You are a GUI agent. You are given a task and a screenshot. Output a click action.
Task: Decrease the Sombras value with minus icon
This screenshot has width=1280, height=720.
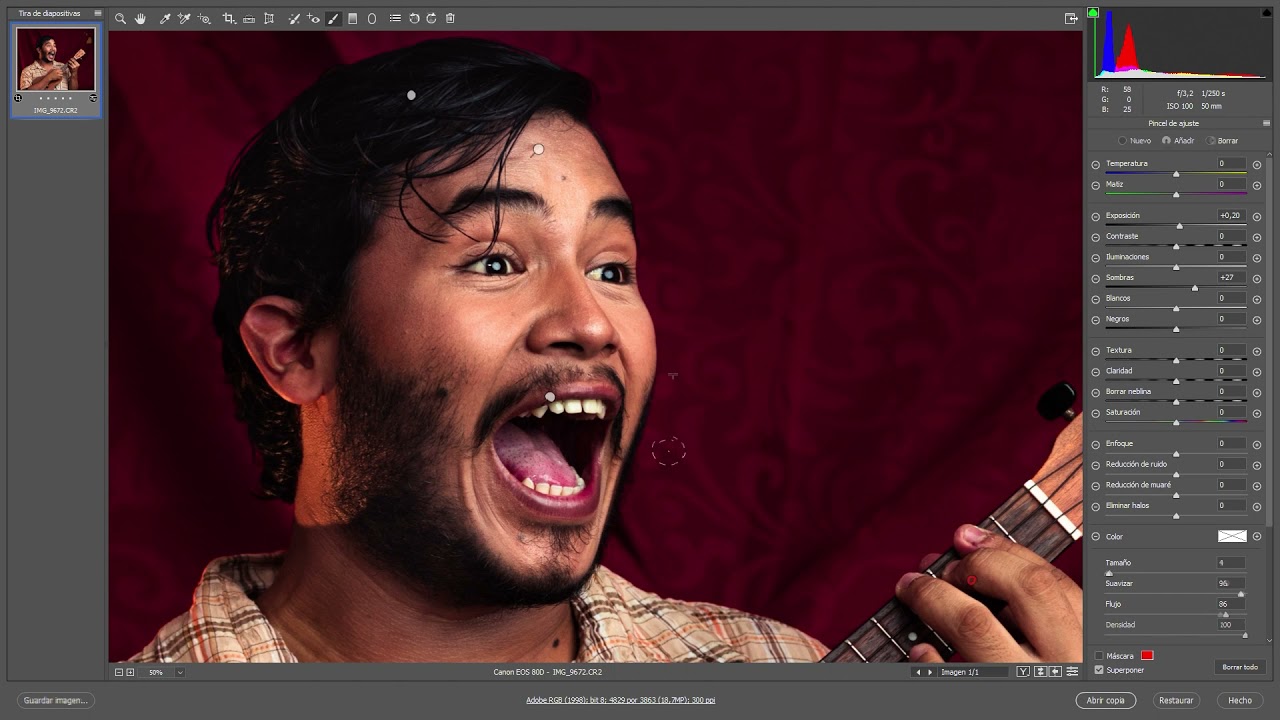point(1095,278)
